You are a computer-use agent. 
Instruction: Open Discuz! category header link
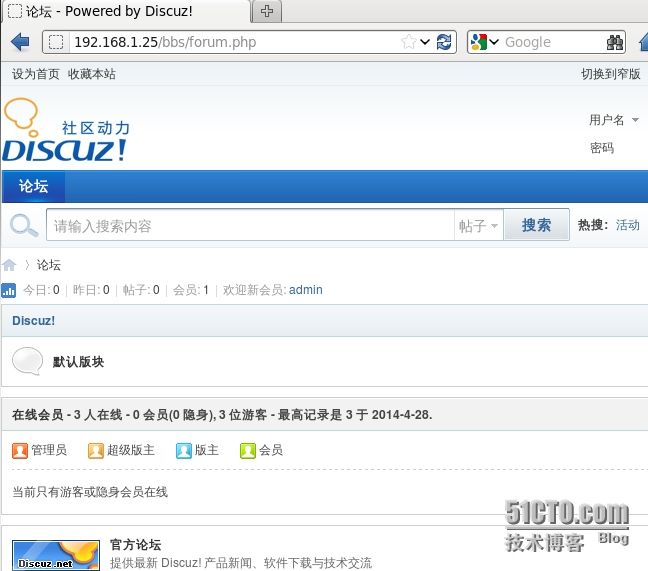click(x=33, y=321)
